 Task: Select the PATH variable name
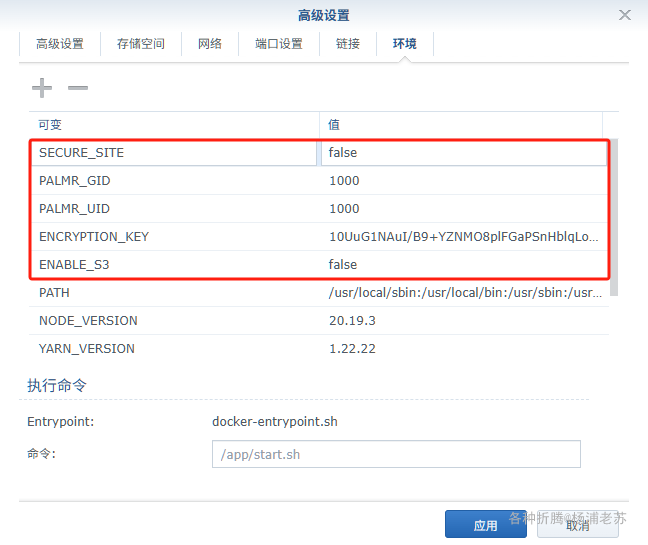click(54, 293)
